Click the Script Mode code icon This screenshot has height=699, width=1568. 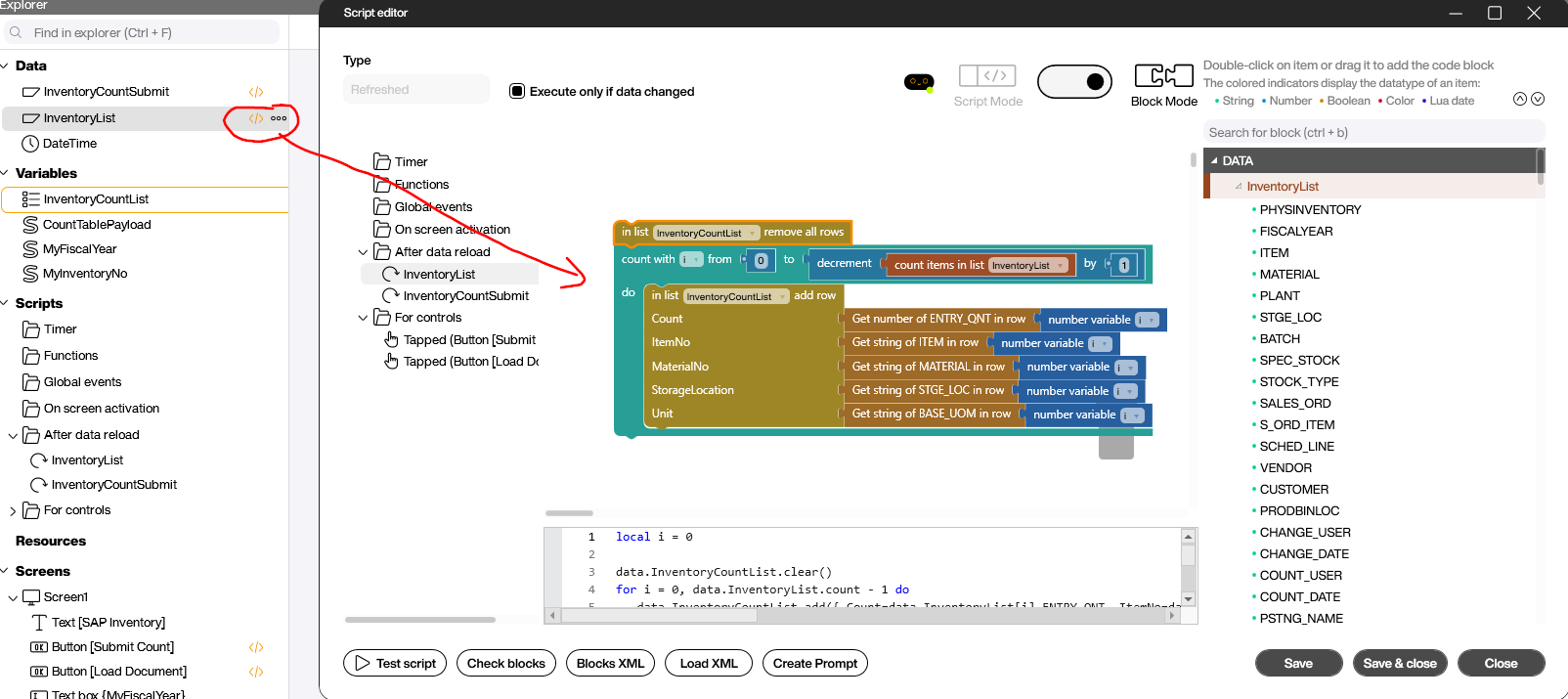click(x=987, y=76)
